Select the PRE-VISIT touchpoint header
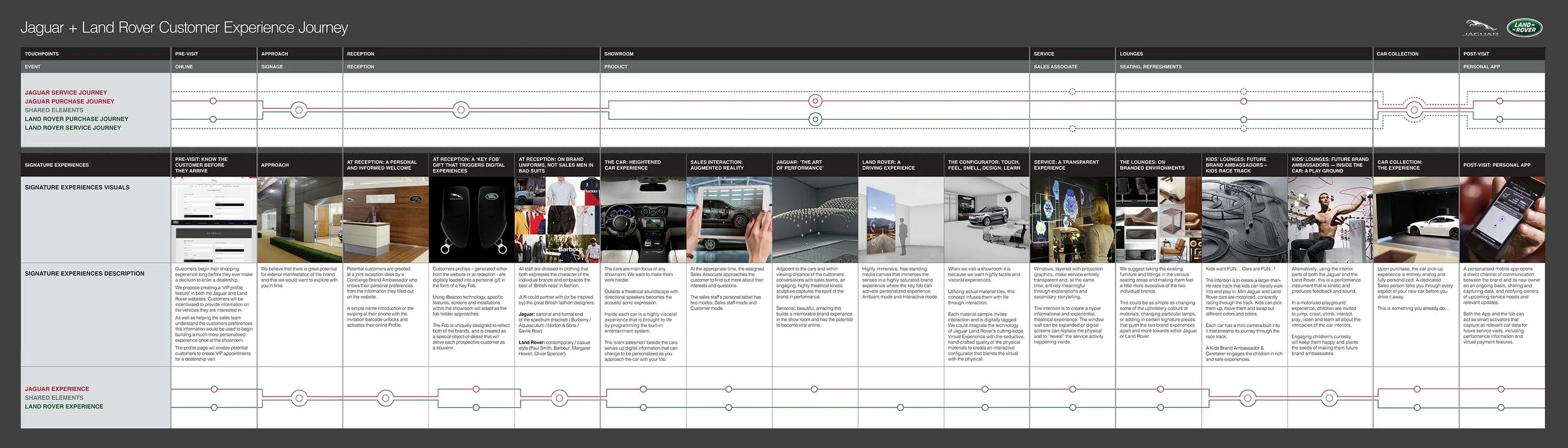Screen dimensions: 1568x448 tap(186, 54)
